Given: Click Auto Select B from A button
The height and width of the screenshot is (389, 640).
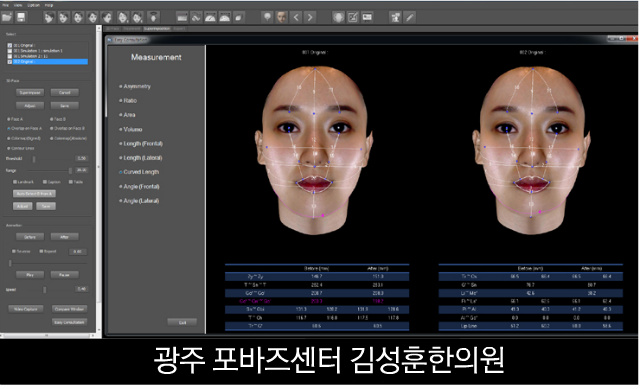Looking at the screenshot, I should [34, 193].
